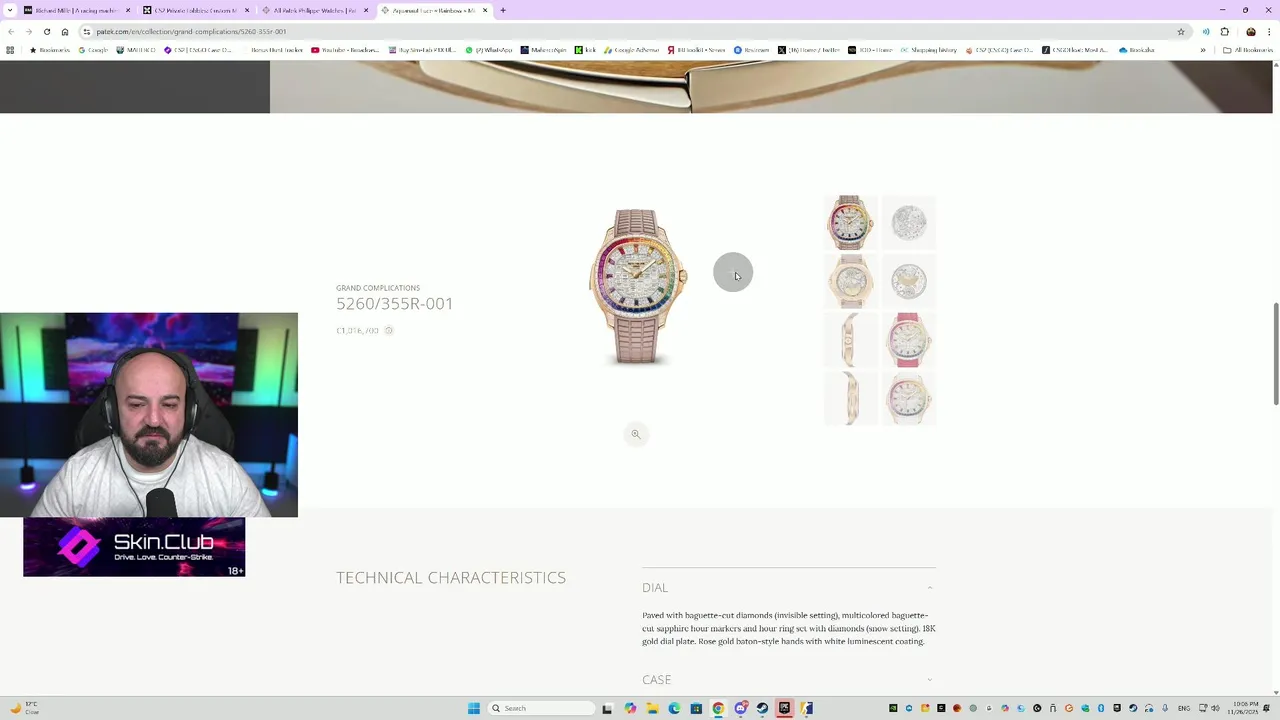The height and width of the screenshot is (720, 1280).
Task: Zoom the watch image with magnifier icon
Action: (x=635, y=434)
